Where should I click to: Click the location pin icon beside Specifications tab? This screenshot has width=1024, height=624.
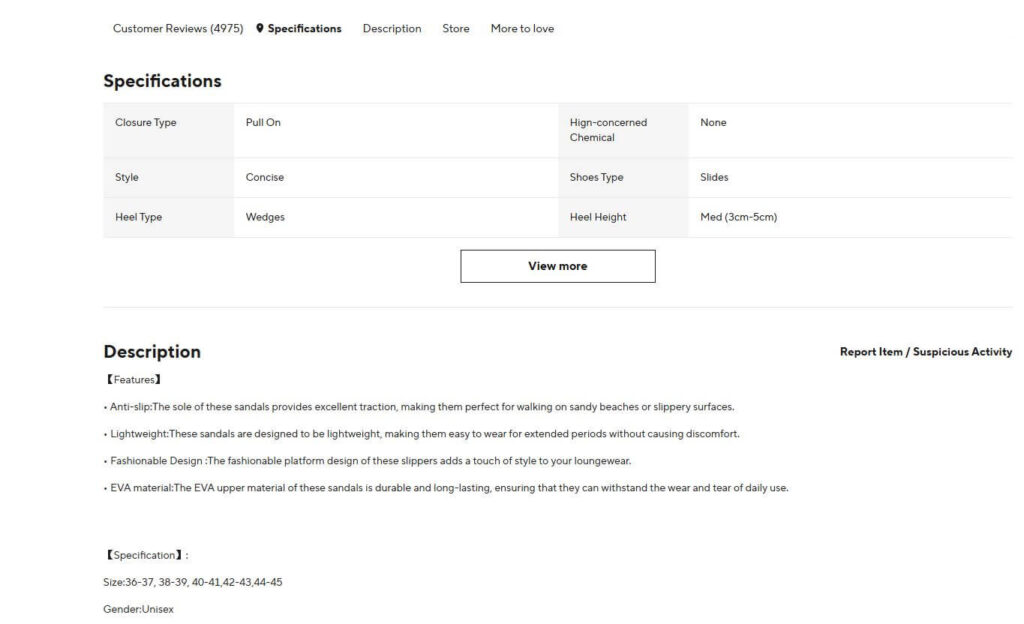pos(260,28)
